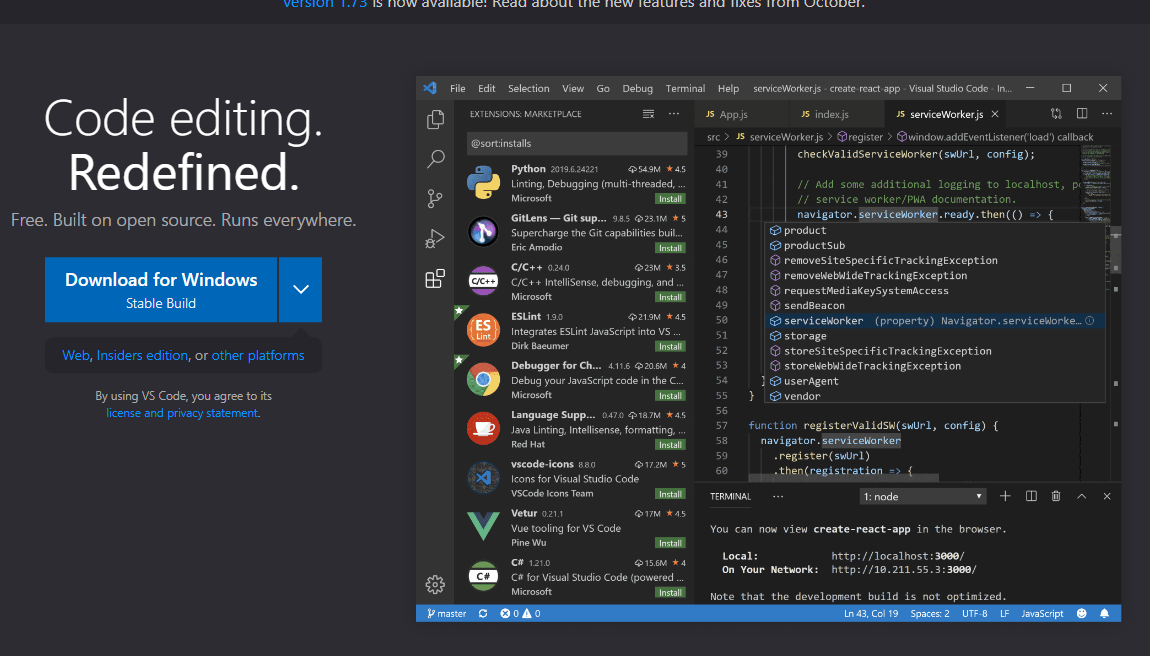
Task: Open the Edit menu
Action: [x=487, y=88]
